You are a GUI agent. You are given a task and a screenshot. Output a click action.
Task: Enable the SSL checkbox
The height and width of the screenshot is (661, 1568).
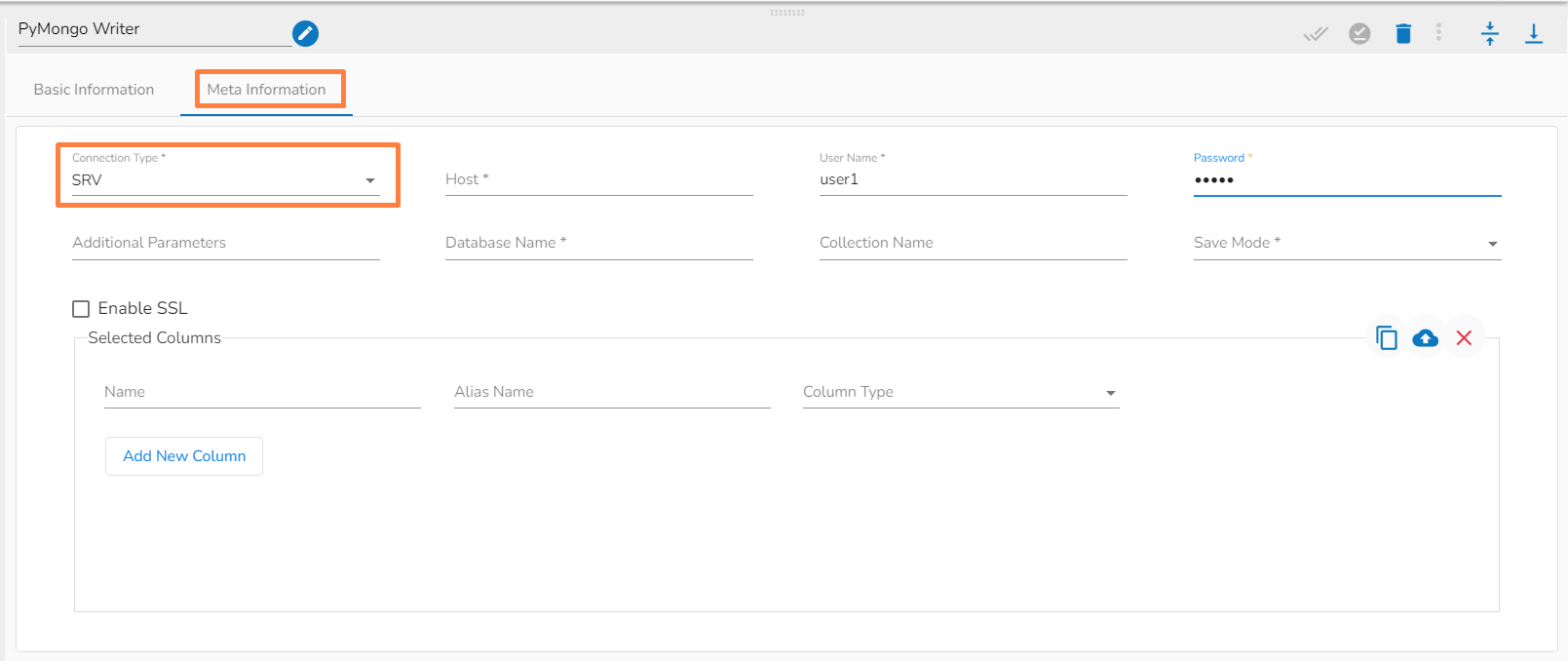pos(81,309)
